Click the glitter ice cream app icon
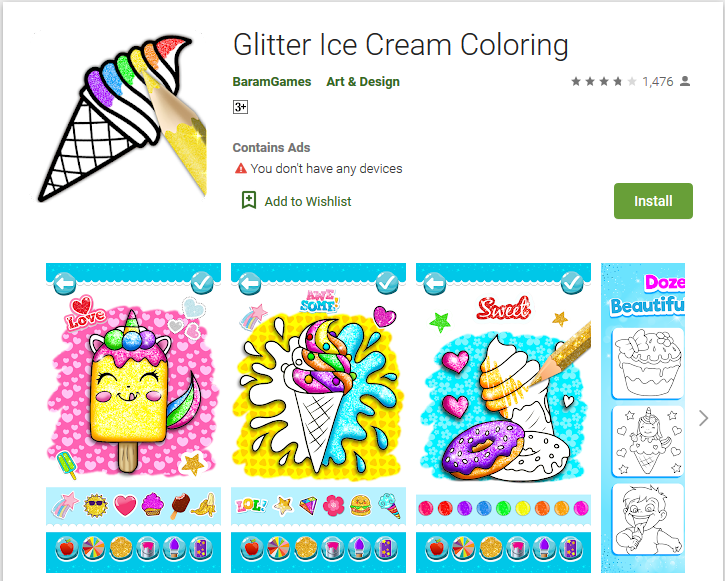725x581 pixels. pyautogui.click(x=122, y=116)
